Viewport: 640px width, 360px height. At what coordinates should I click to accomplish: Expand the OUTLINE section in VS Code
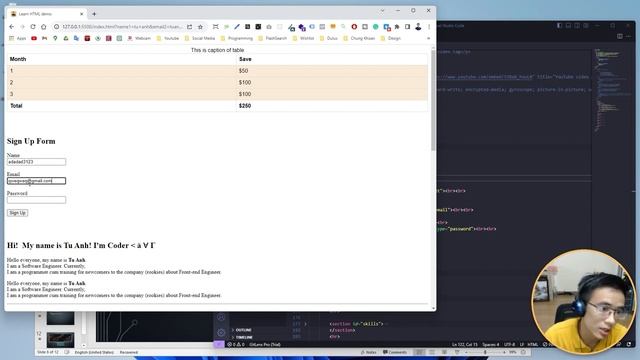click(x=243, y=330)
